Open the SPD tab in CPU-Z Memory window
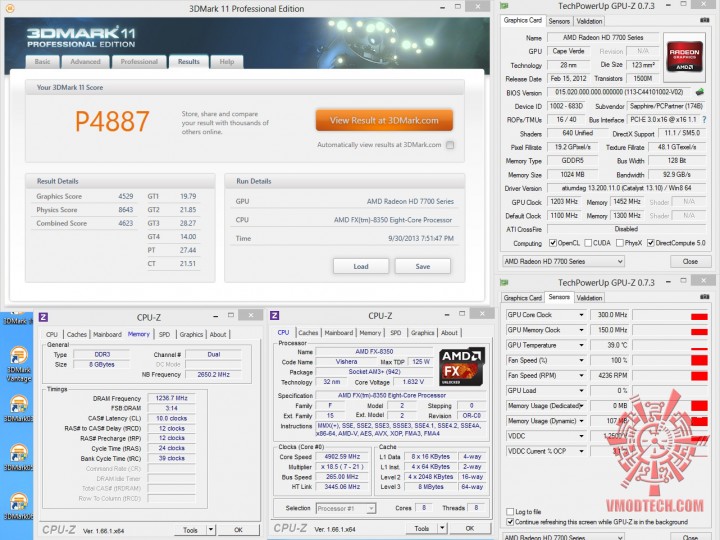 (164, 334)
